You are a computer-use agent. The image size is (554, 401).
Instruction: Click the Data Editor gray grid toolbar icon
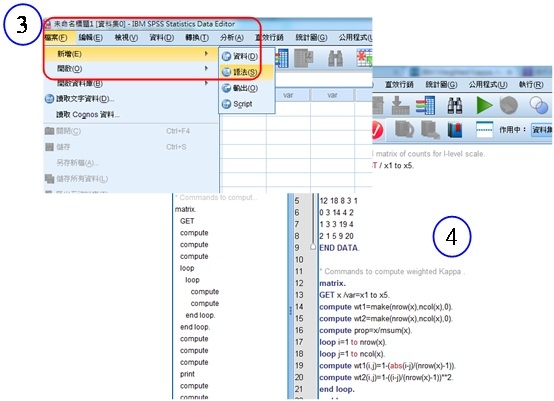(304, 58)
